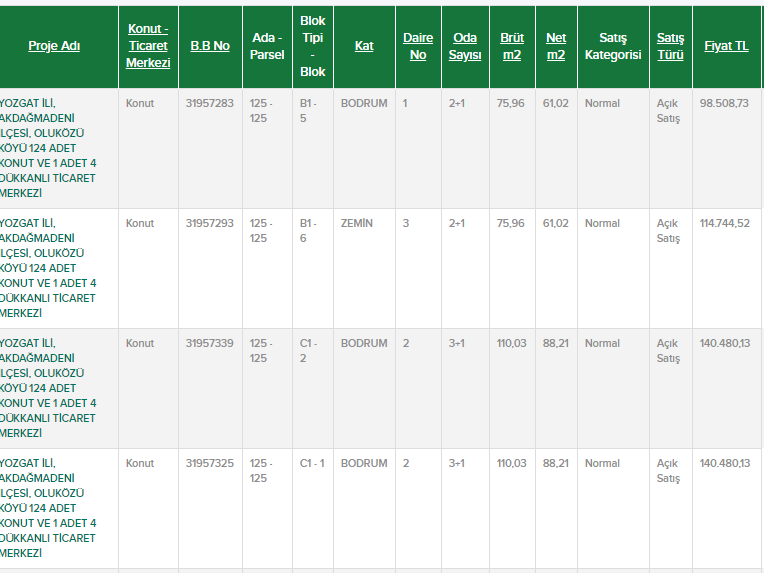Select B.B No 31957283 cell
Screen dimensions: 764x573
click(x=210, y=104)
